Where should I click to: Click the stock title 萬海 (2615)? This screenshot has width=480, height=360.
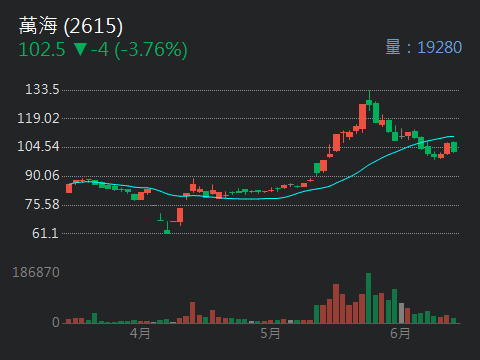point(71,26)
